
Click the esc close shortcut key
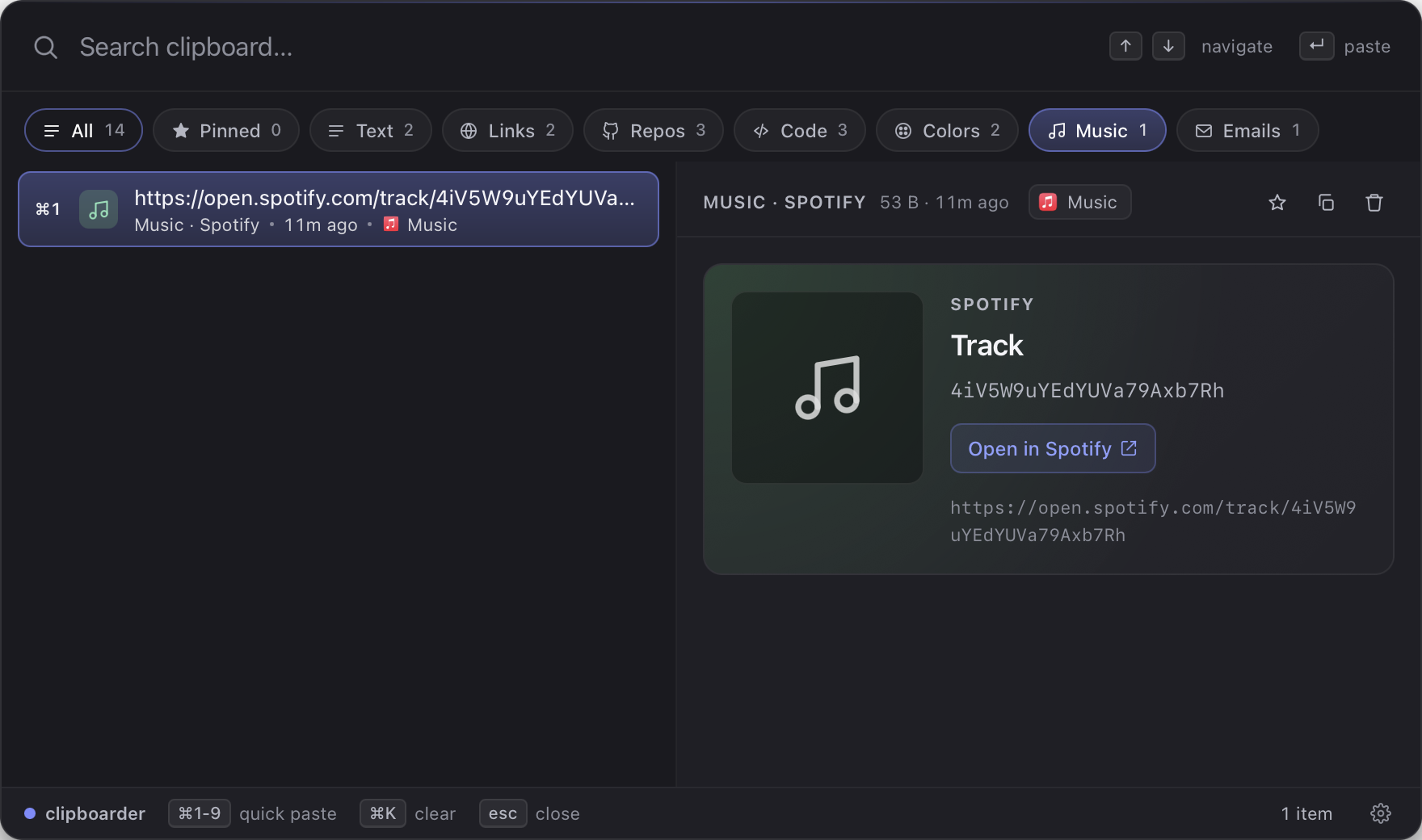(503, 813)
